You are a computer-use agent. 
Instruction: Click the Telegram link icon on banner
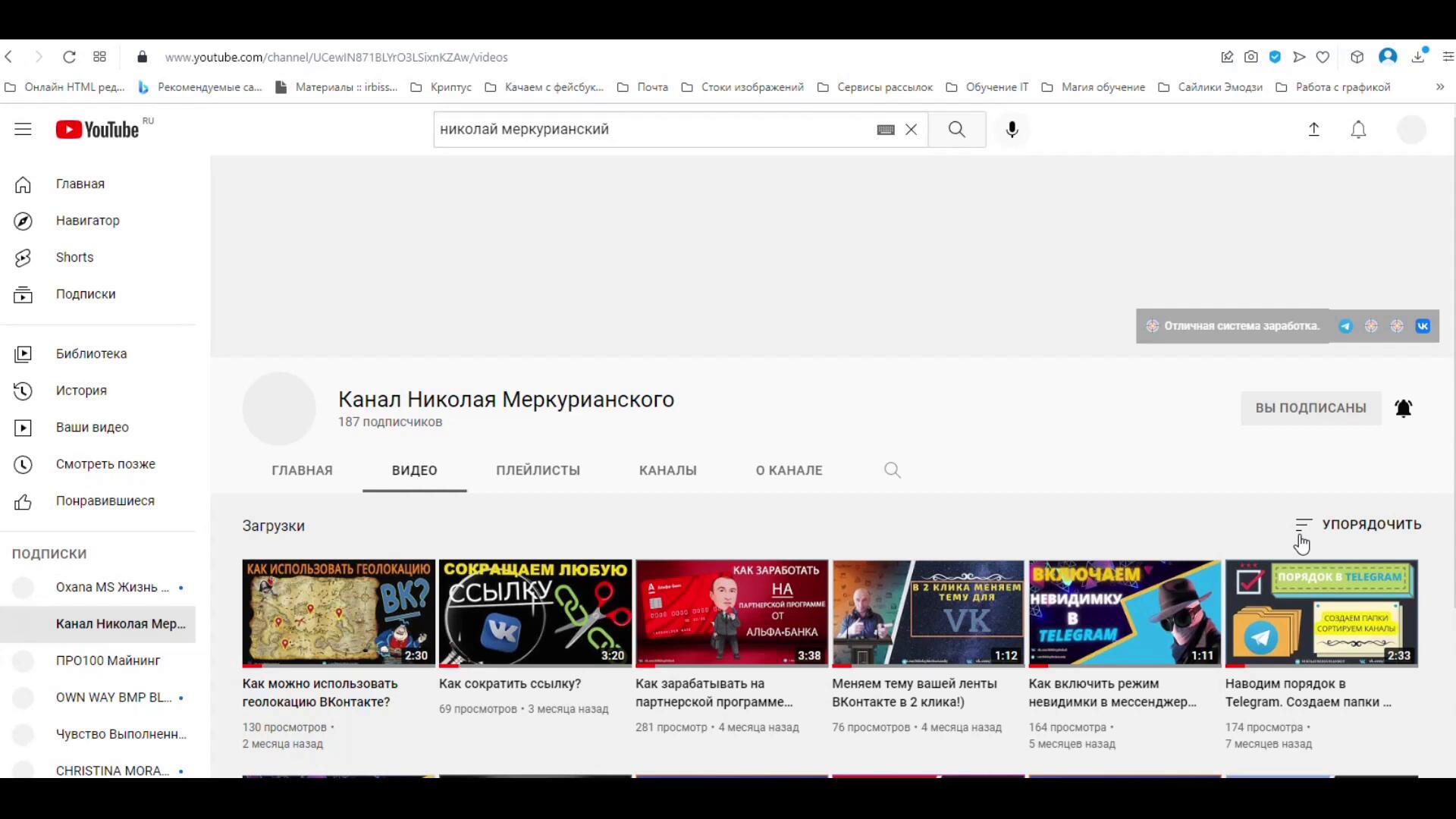pyautogui.click(x=1345, y=326)
